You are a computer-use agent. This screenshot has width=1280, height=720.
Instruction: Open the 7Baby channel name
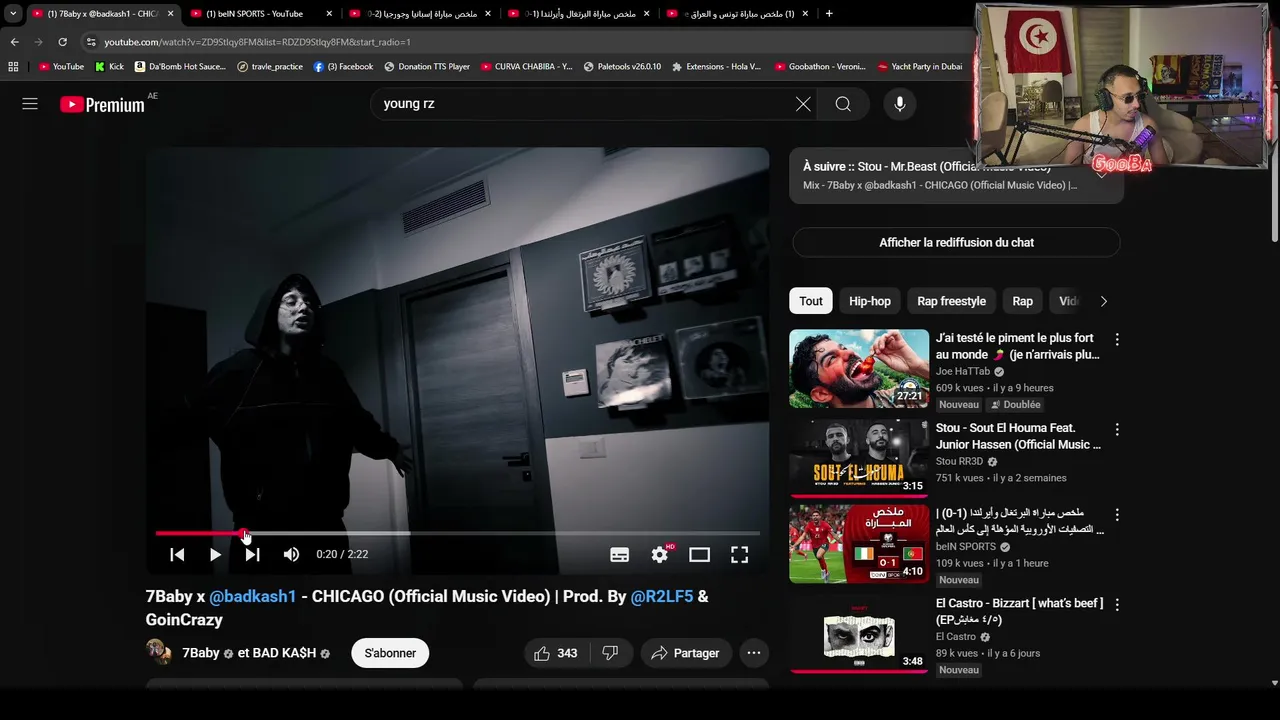tap(200, 653)
